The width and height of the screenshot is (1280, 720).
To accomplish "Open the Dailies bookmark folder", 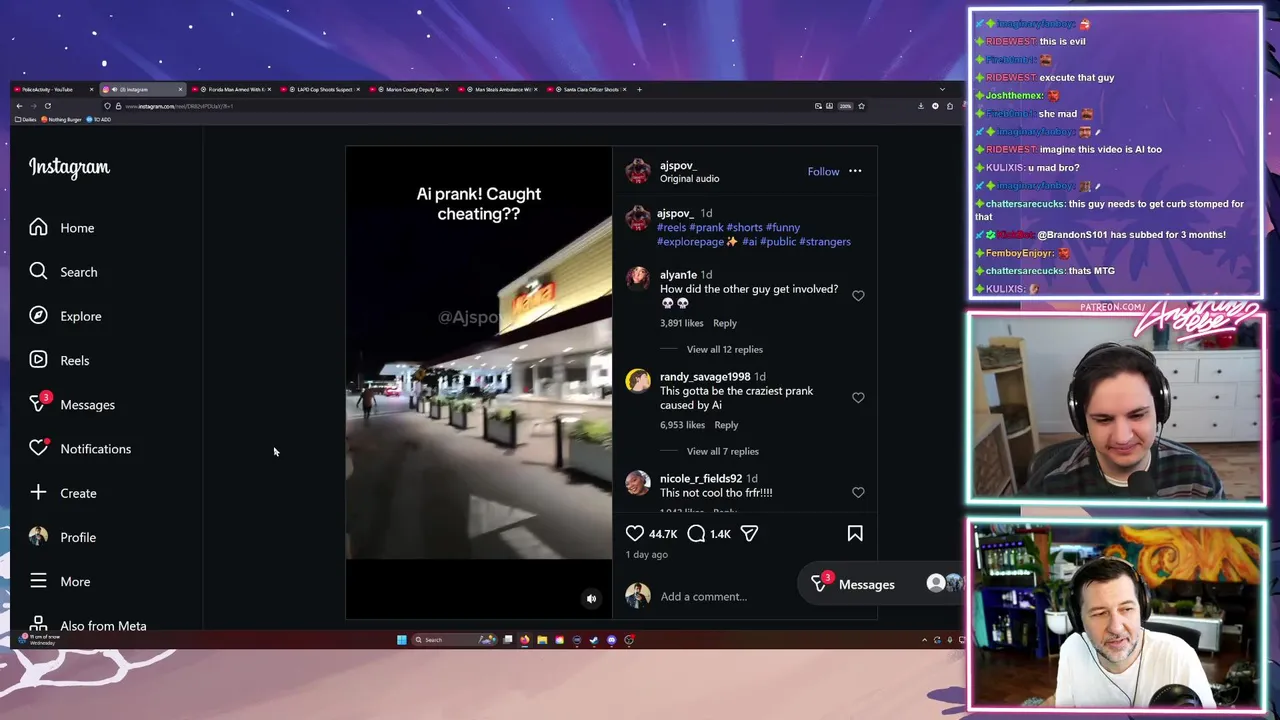I will (x=25, y=119).
